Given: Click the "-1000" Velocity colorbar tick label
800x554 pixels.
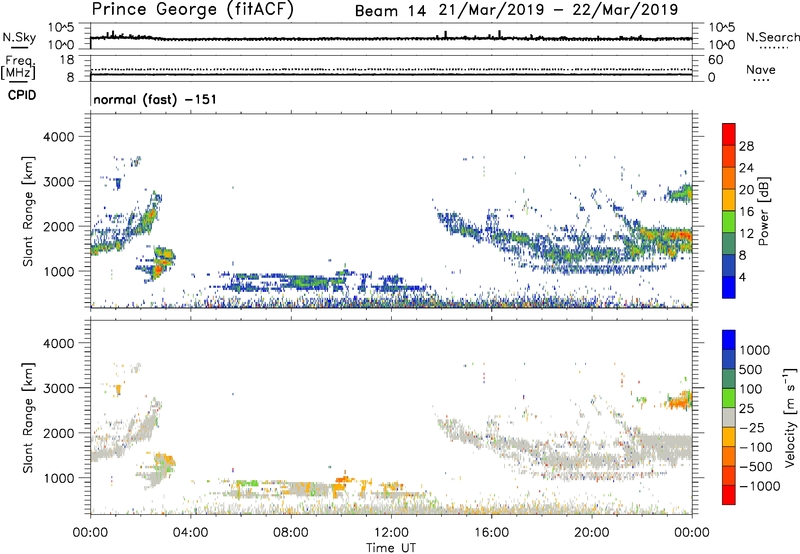Looking at the screenshot, I should pyautogui.click(x=760, y=486).
